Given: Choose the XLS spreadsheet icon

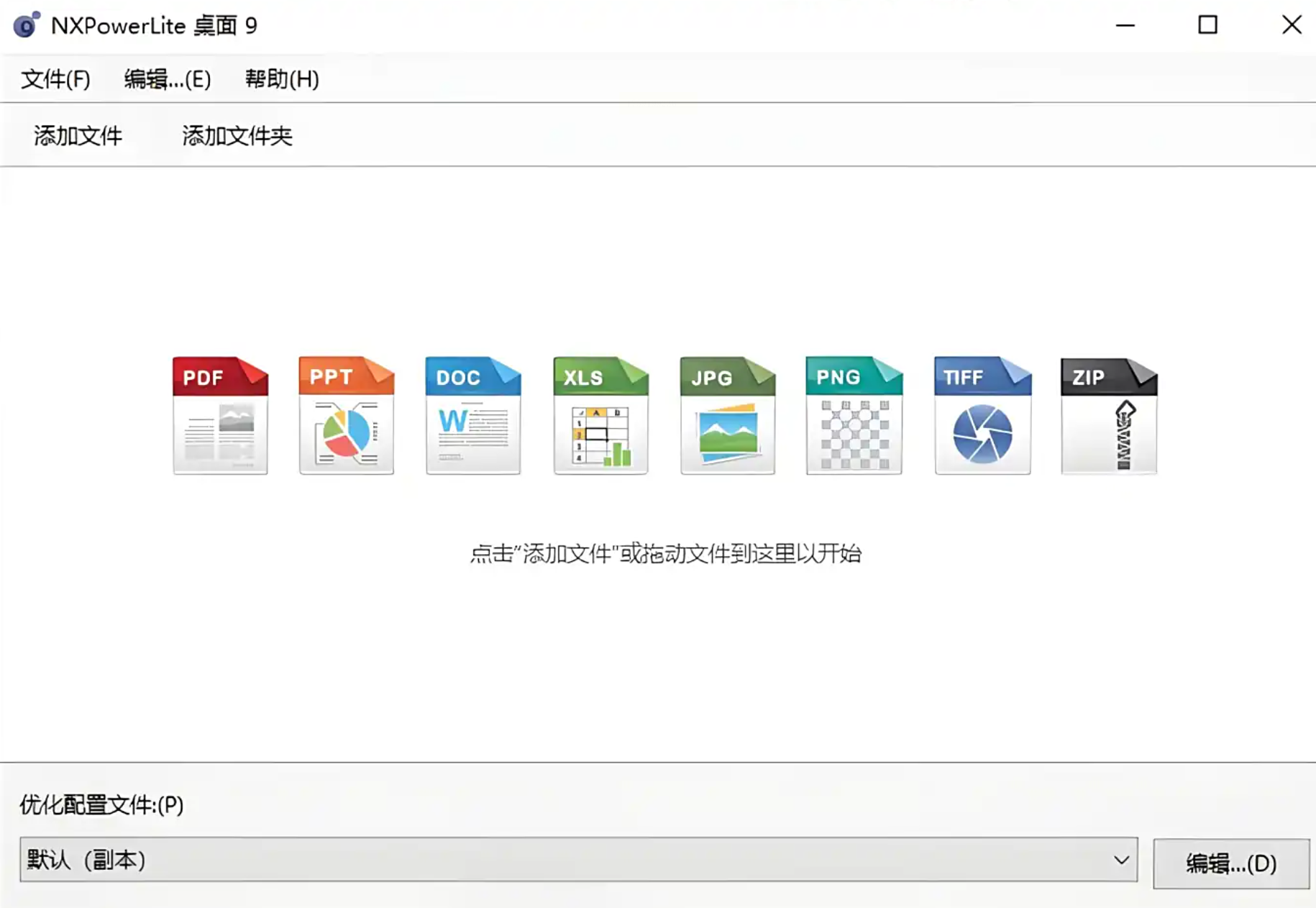Looking at the screenshot, I should (601, 415).
